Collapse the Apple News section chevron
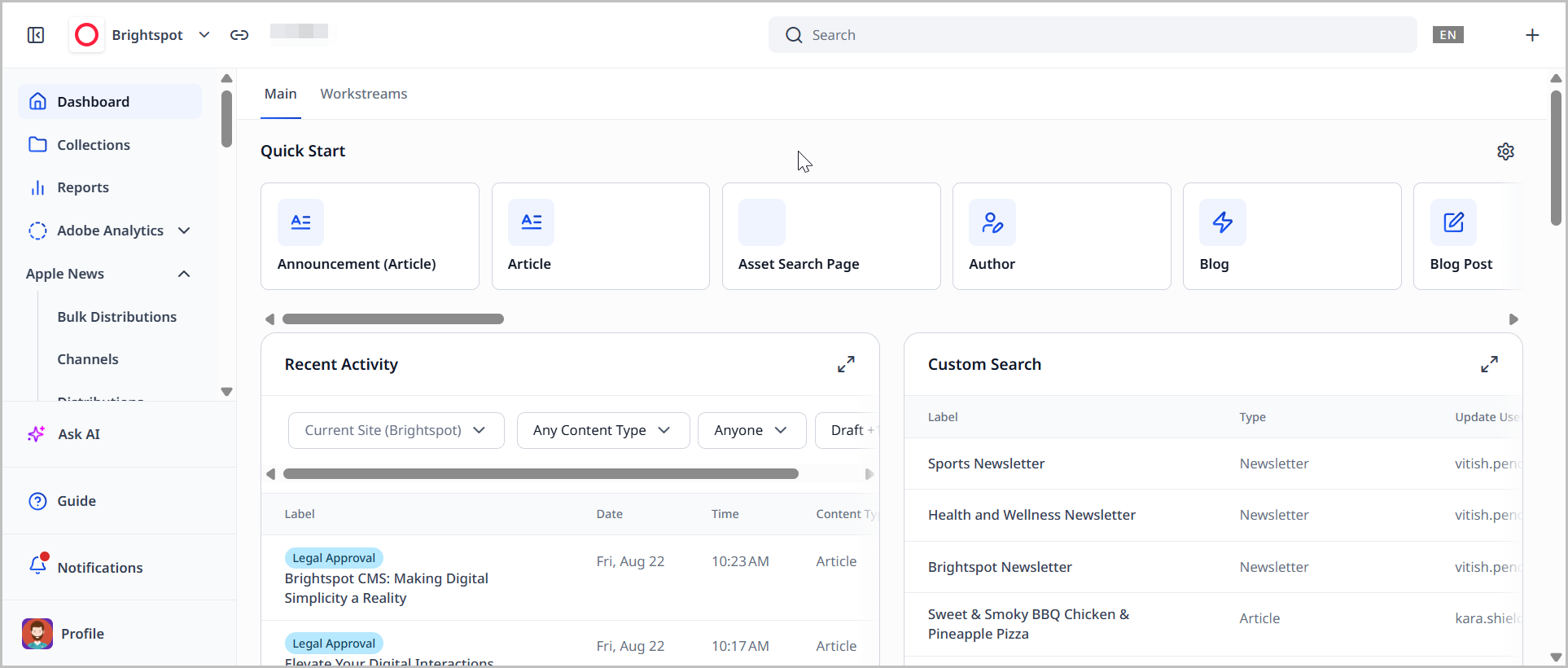1568x668 pixels. coord(184,274)
